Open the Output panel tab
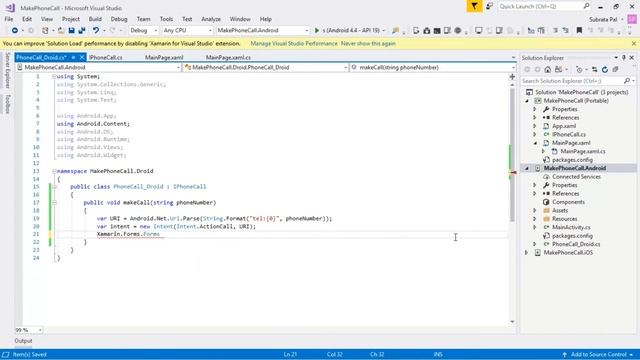Viewport: 640px width, 360px height. pyautogui.click(x=23, y=341)
